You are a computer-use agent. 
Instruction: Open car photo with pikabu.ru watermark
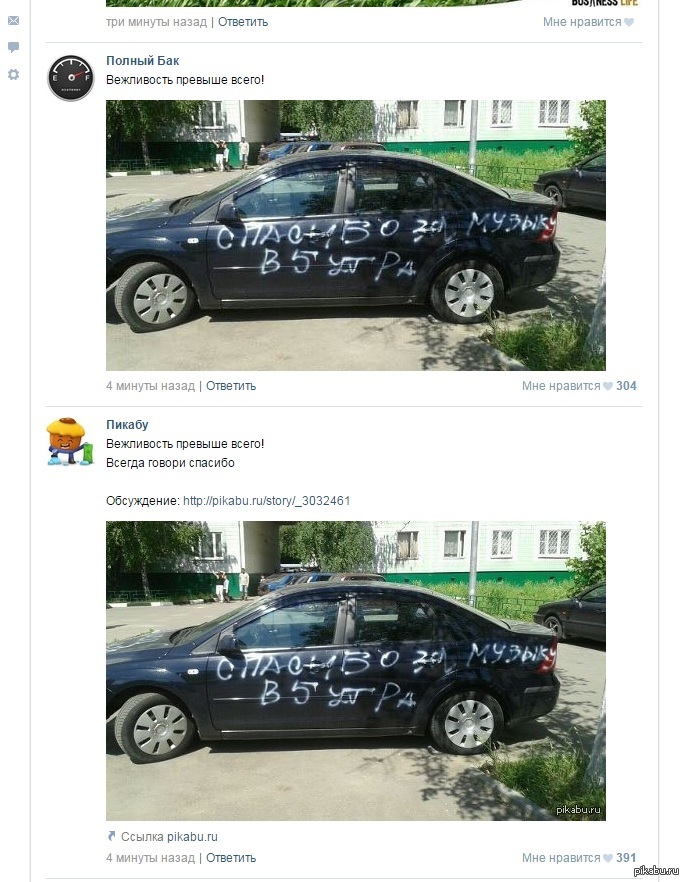(x=356, y=670)
